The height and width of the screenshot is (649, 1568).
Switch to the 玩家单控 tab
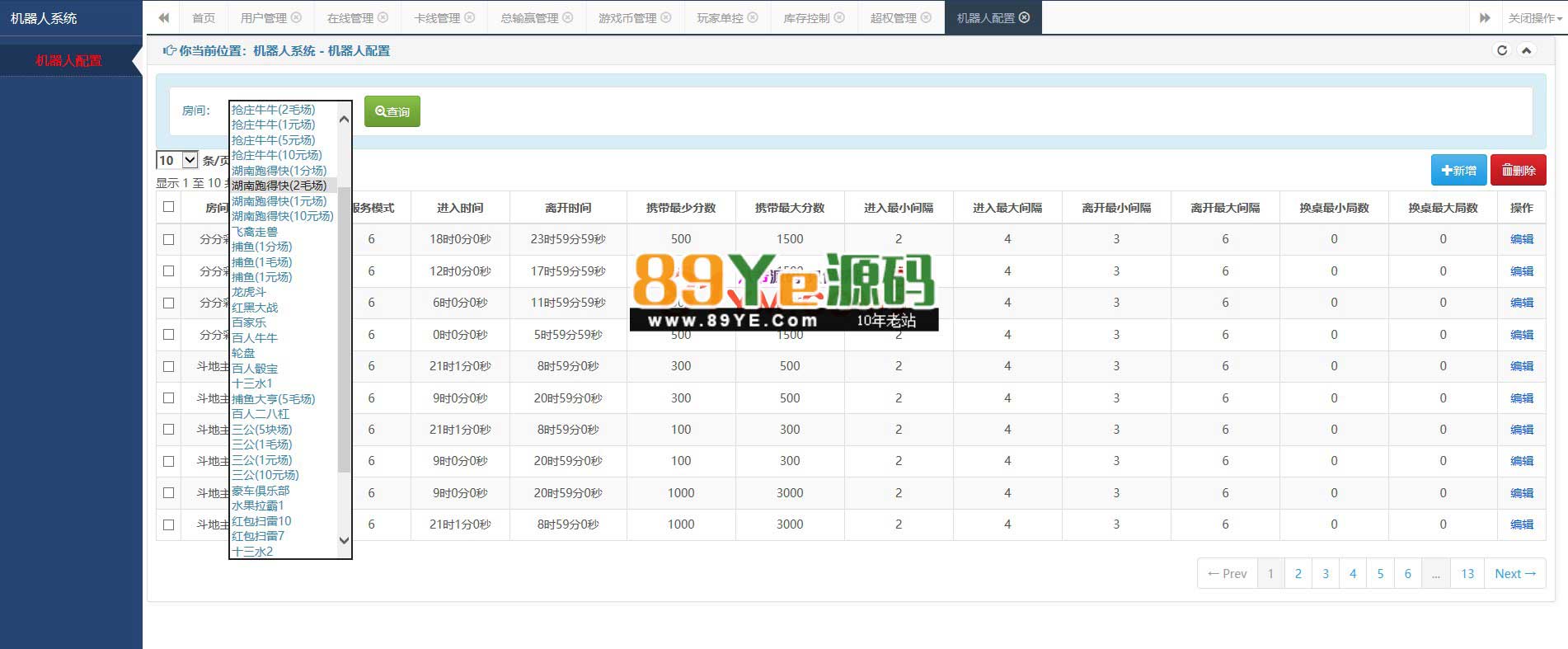pos(719,17)
